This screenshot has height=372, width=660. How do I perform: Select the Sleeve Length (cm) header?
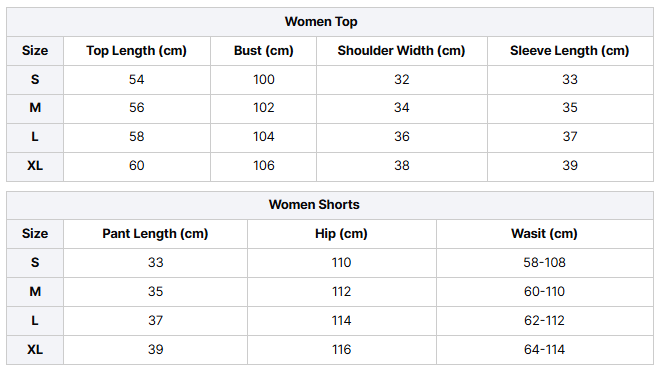click(x=570, y=50)
